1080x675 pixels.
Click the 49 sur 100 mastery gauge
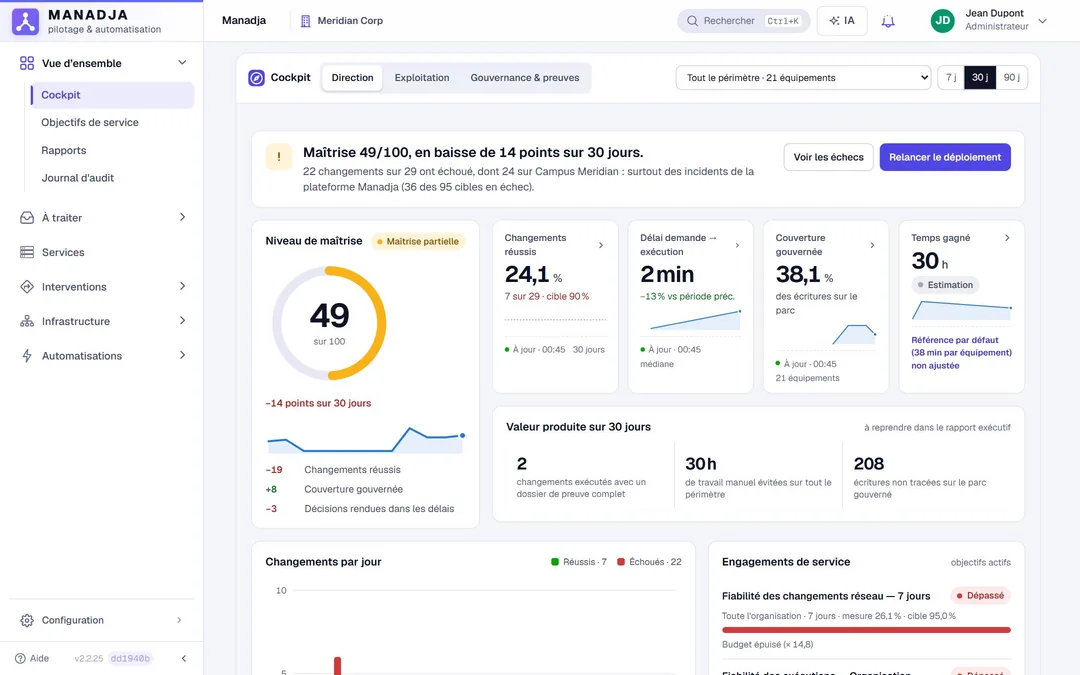[x=329, y=323]
